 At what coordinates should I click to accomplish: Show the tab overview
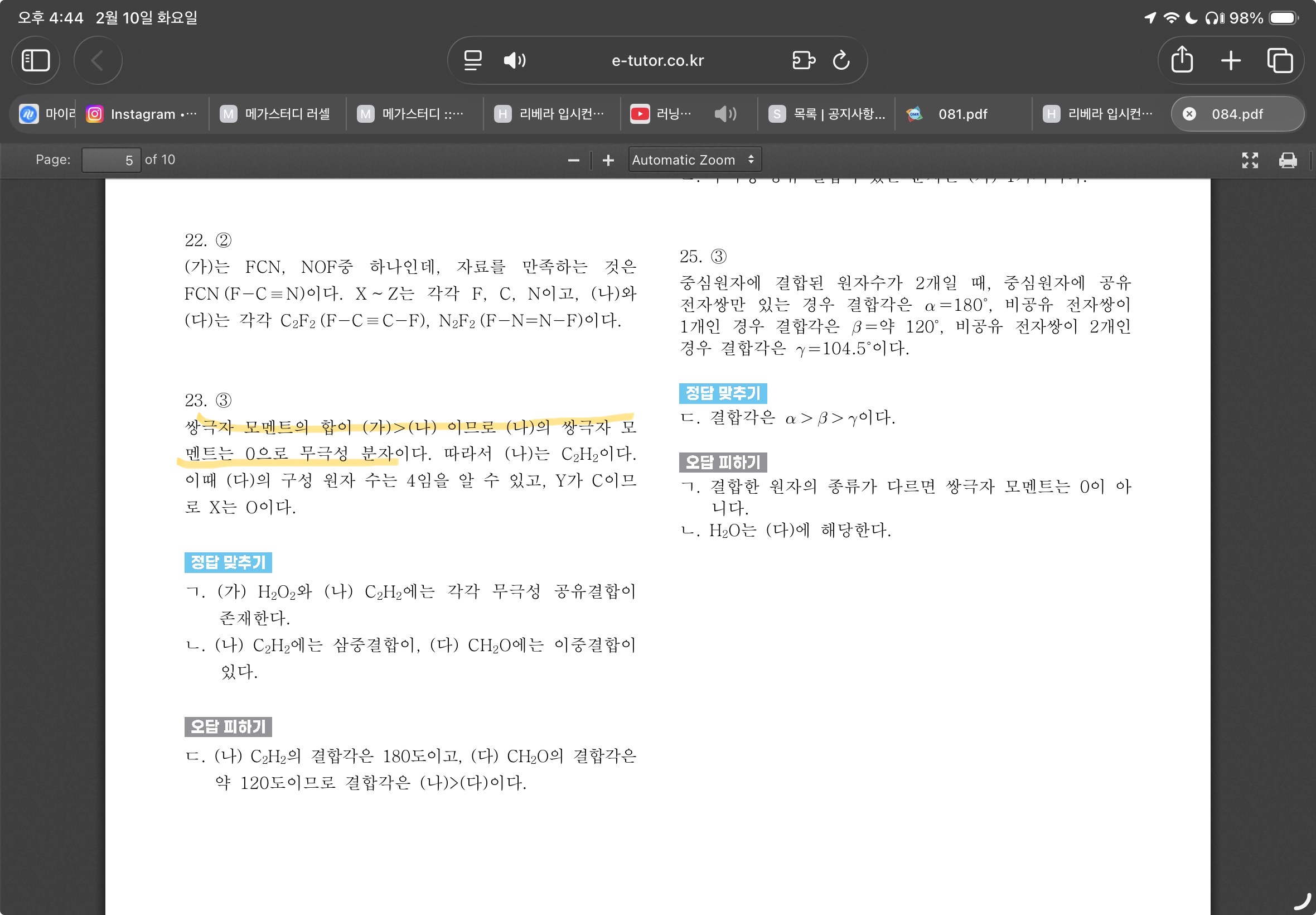(x=1279, y=60)
